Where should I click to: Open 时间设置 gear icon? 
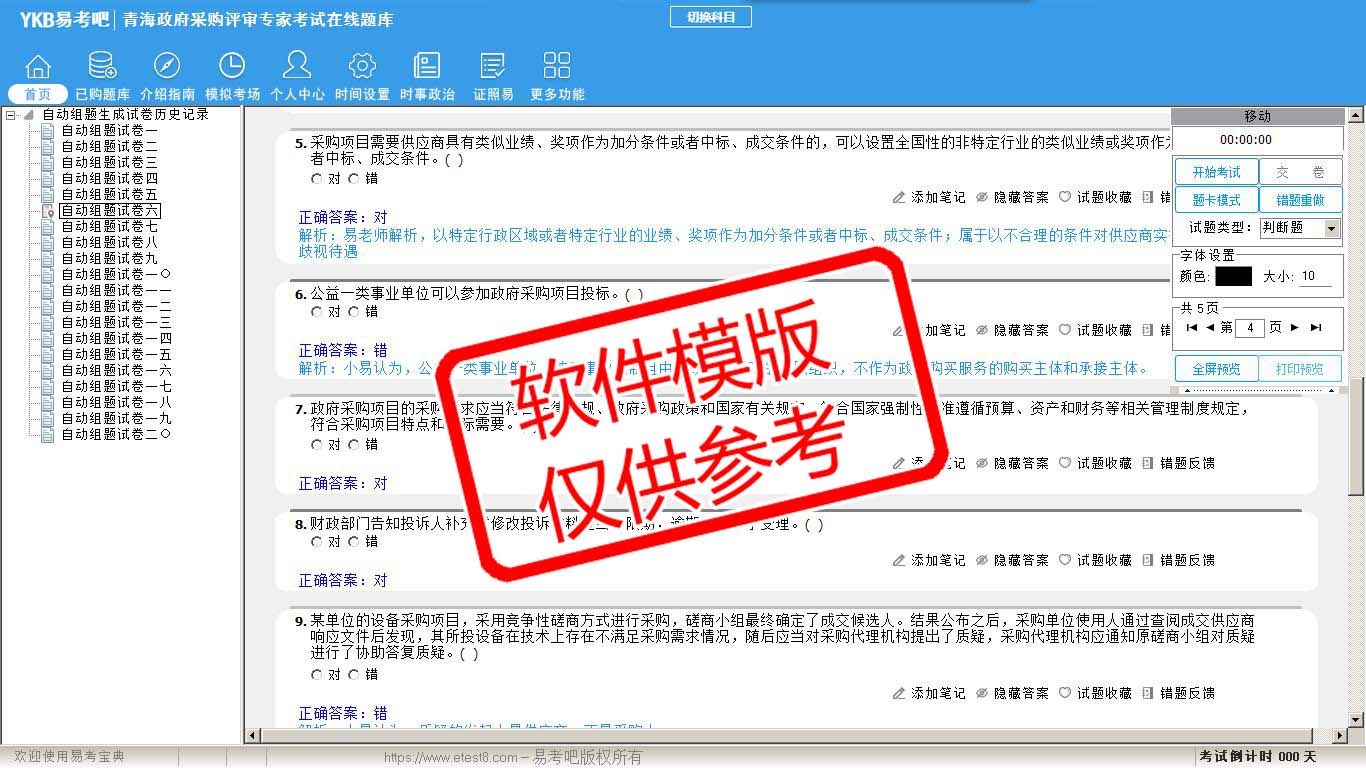[362, 67]
